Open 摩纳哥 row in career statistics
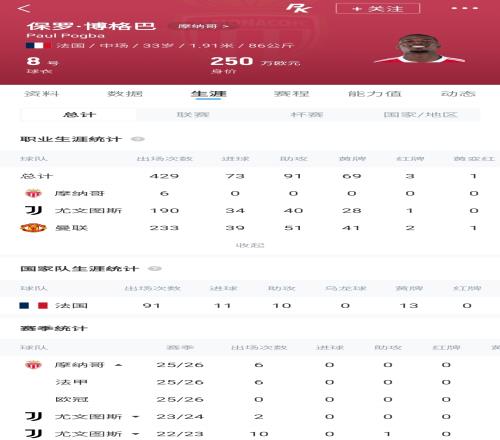This screenshot has width=500, height=440. click(x=250, y=193)
